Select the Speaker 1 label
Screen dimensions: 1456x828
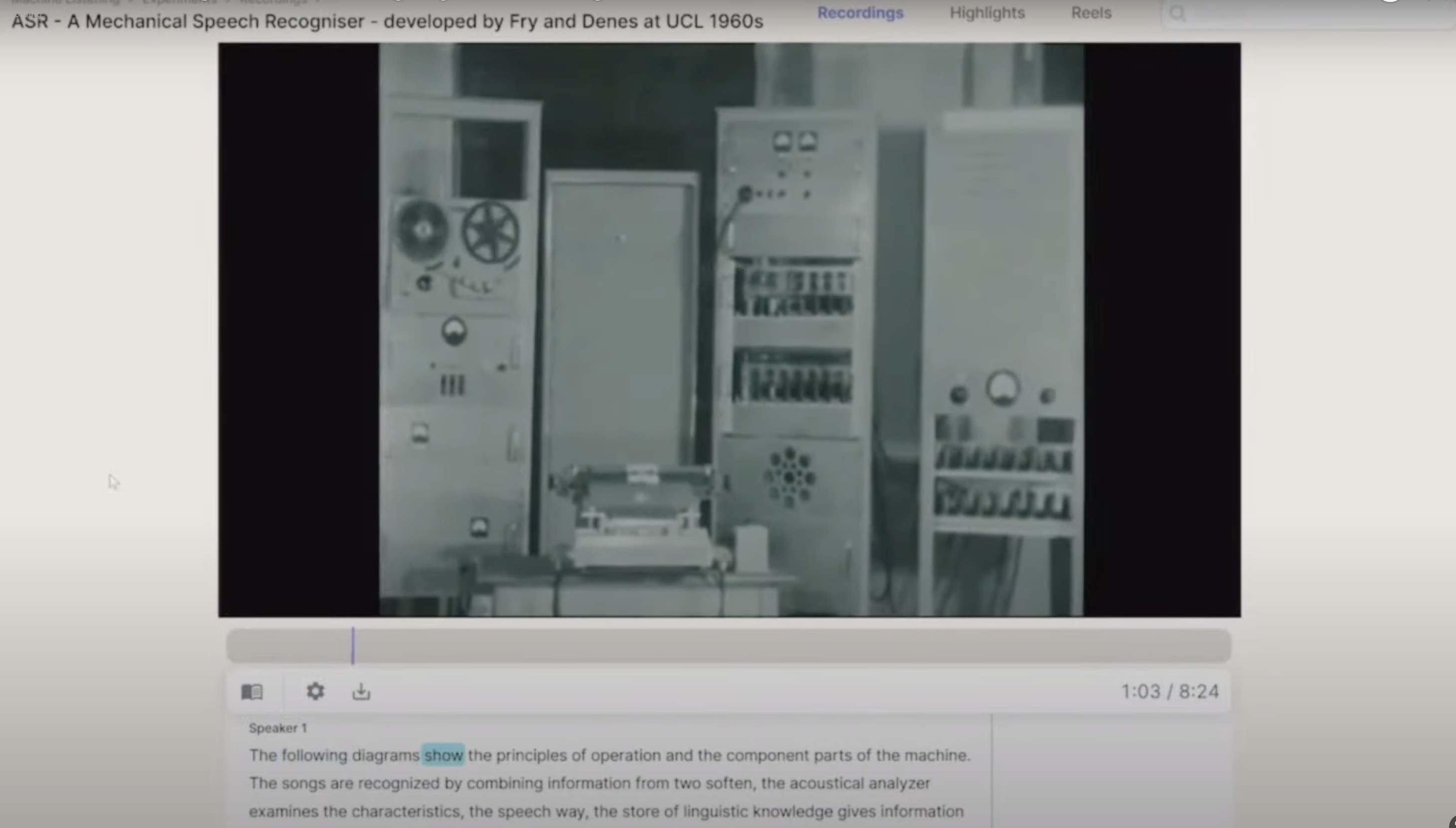click(278, 728)
